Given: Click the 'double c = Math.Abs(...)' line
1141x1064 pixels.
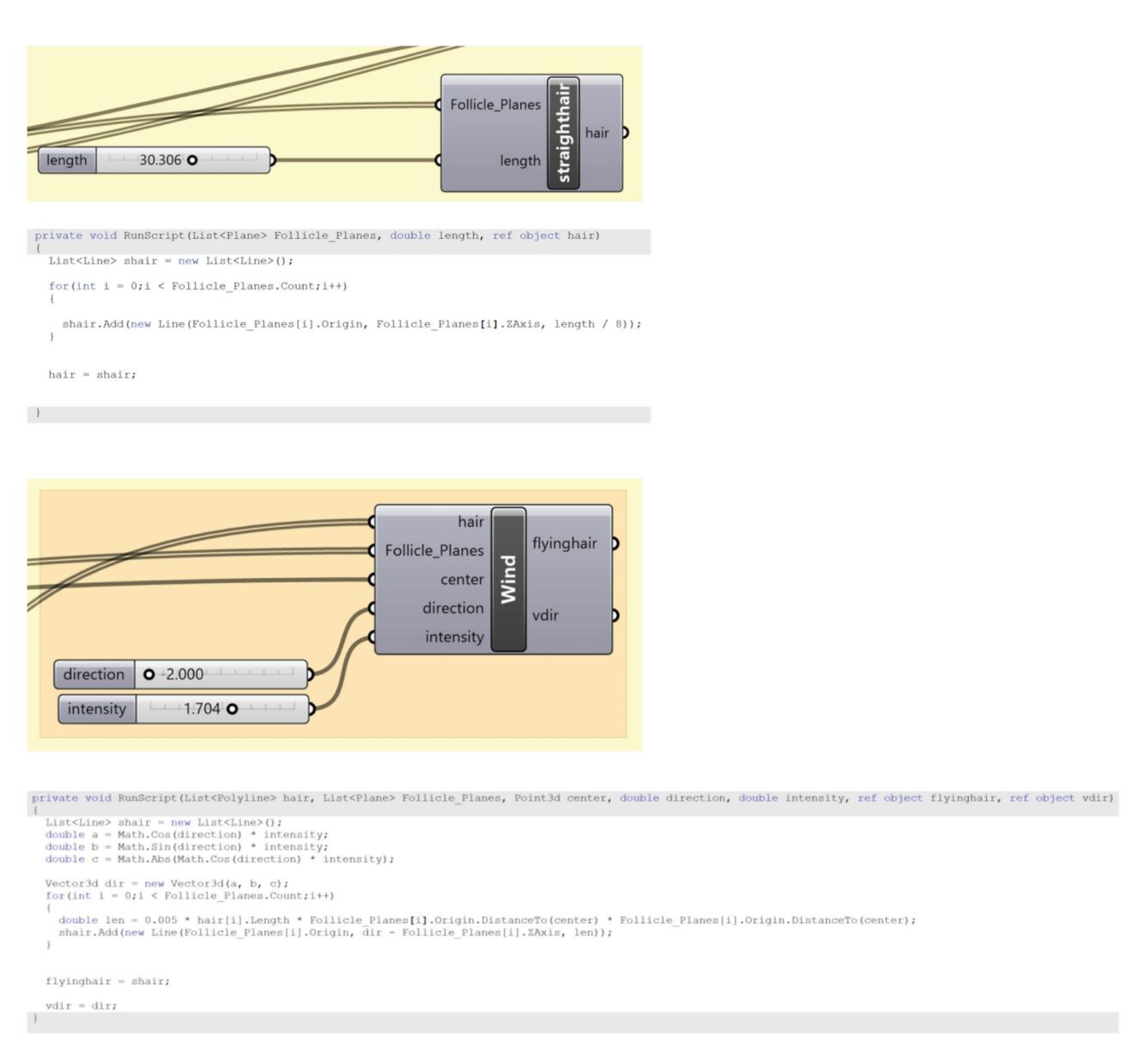Looking at the screenshot, I should coord(220,859).
